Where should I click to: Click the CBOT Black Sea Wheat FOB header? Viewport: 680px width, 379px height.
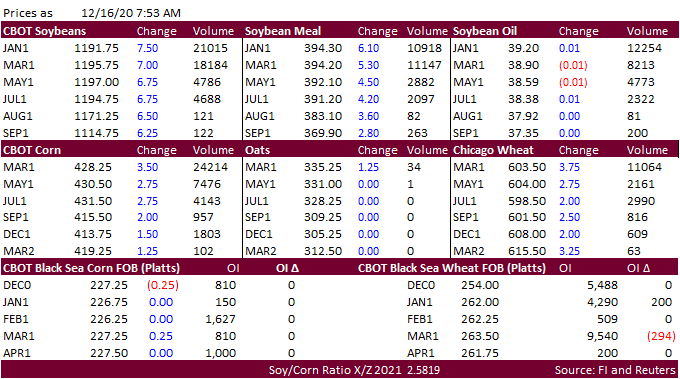[x=451, y=268]
